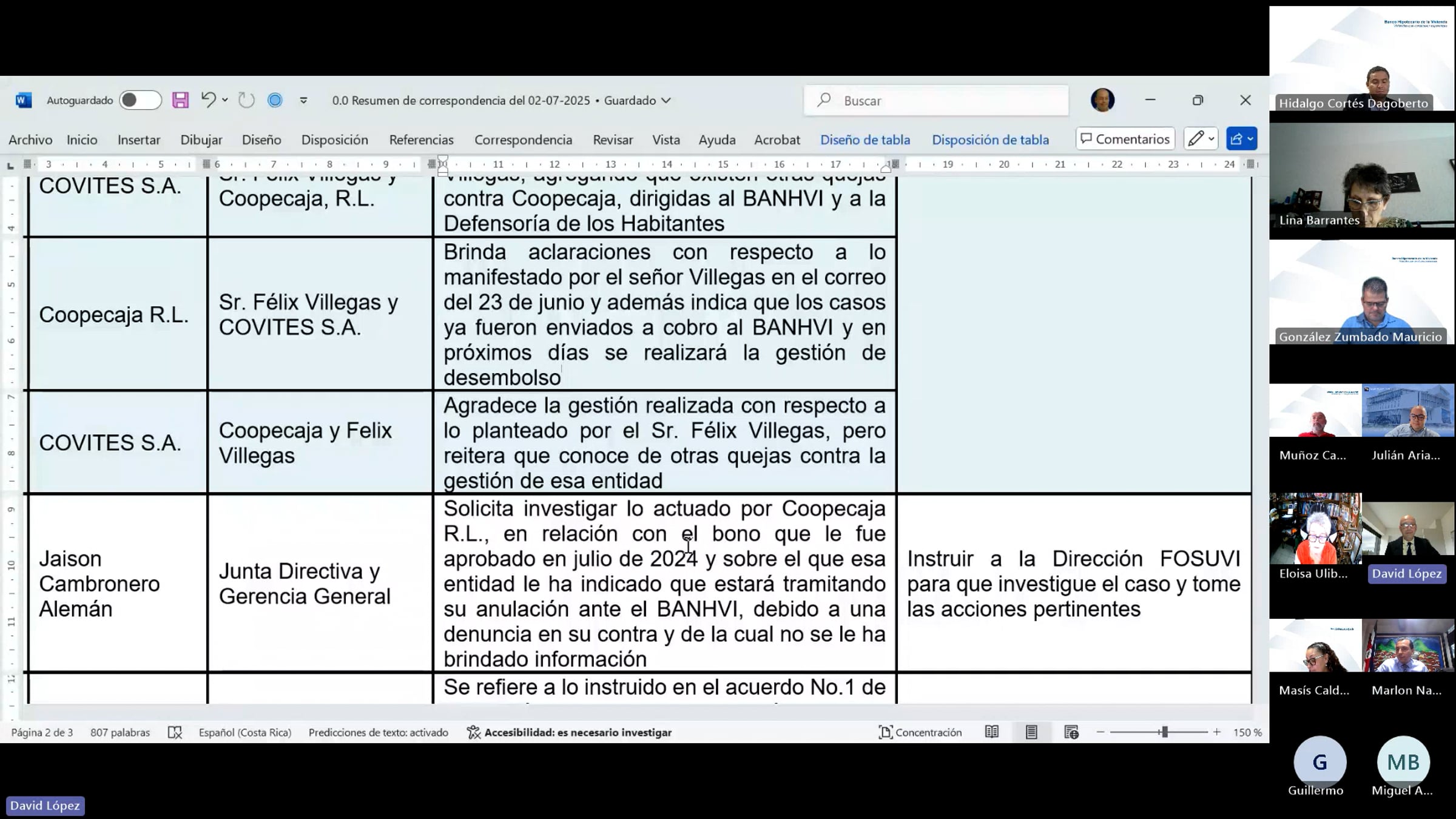Switch to the Insertar tab

pyautogui.click(x=139, y=140)
